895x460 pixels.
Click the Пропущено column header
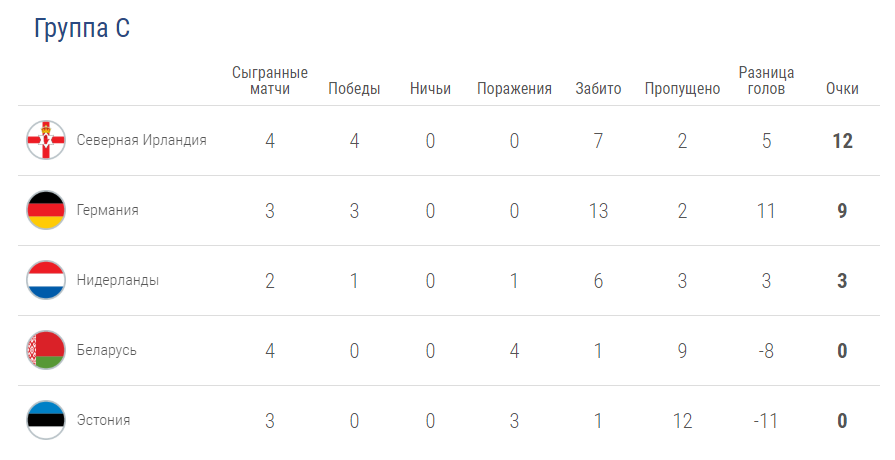click(682, 89)
